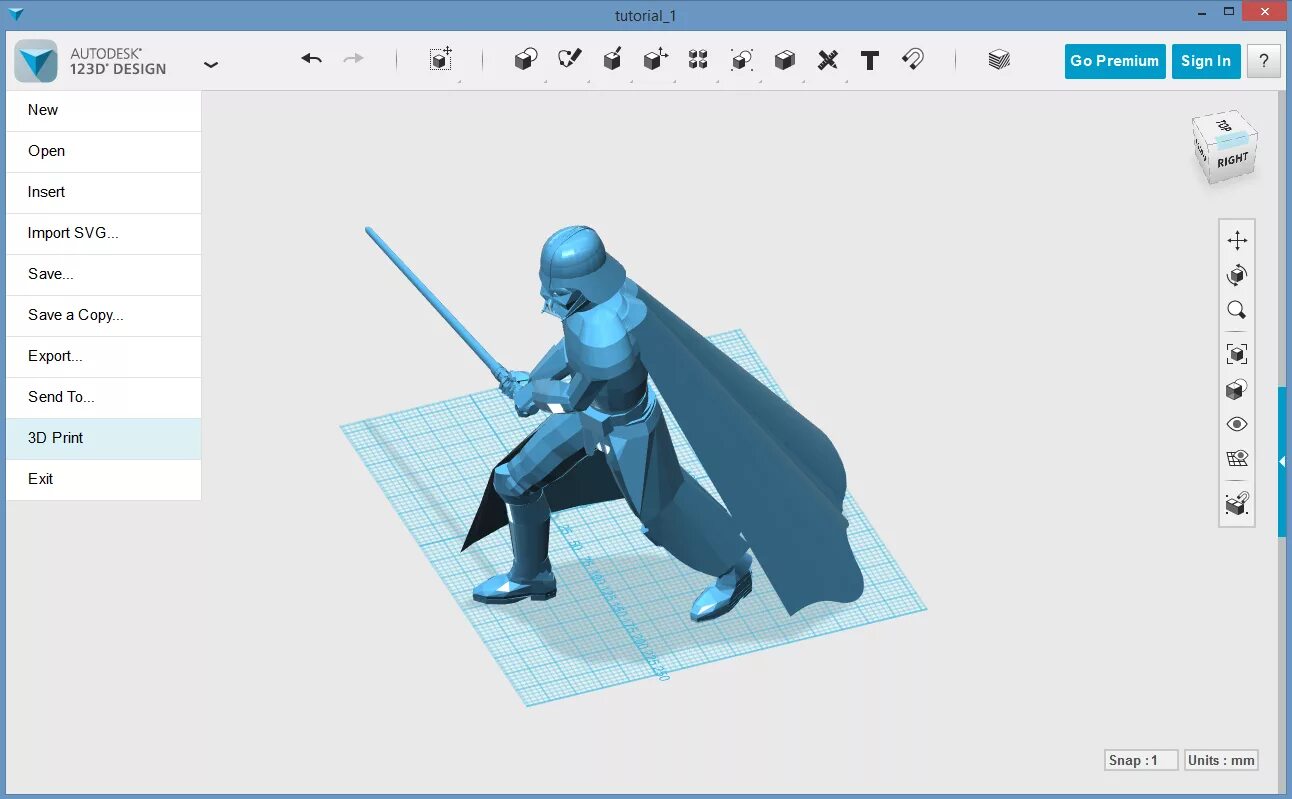
Task: Select the Orbit navigation tool
Action: 1237,275
